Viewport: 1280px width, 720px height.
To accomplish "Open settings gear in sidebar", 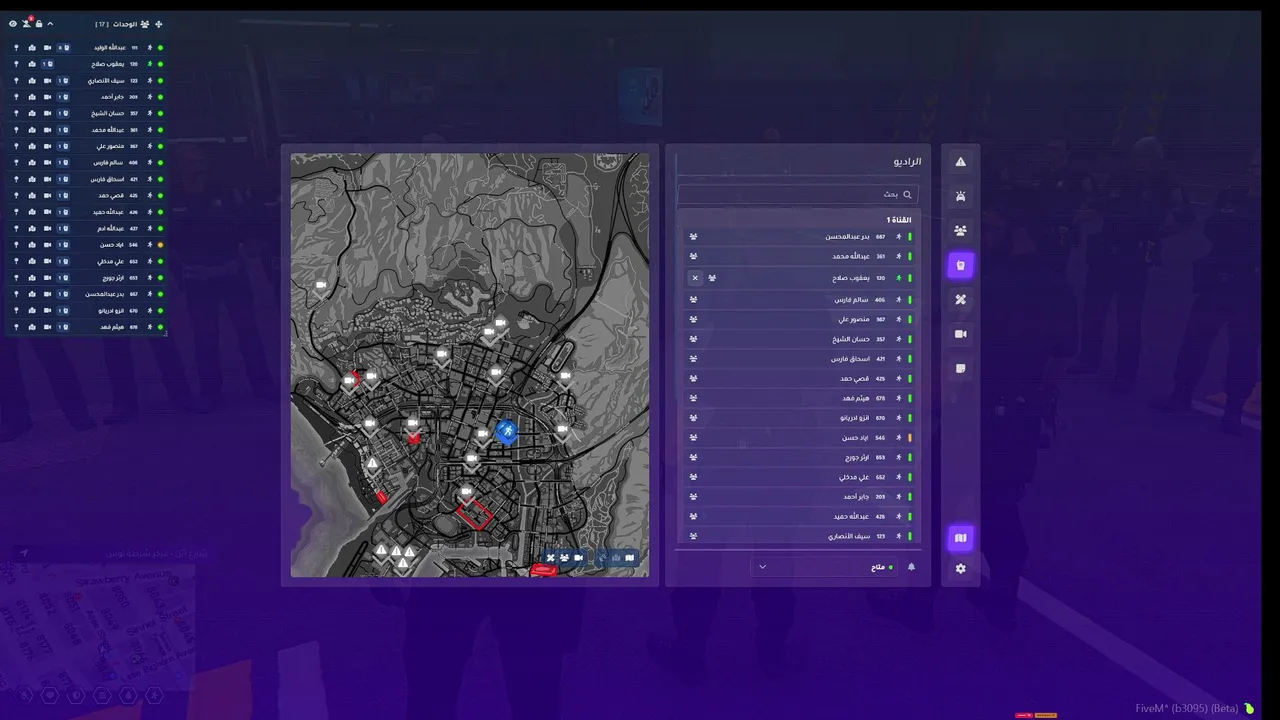I will click(961, 569).
